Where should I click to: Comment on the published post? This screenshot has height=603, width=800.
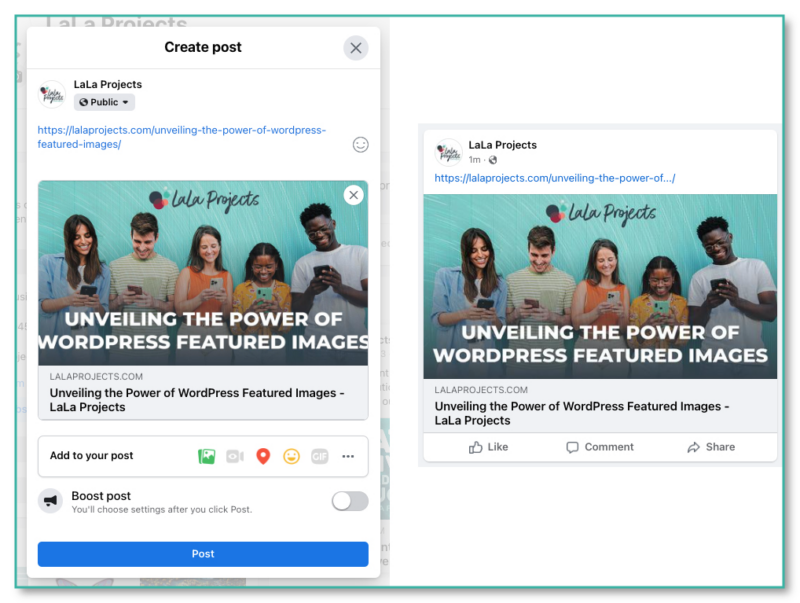pos(599,447)
